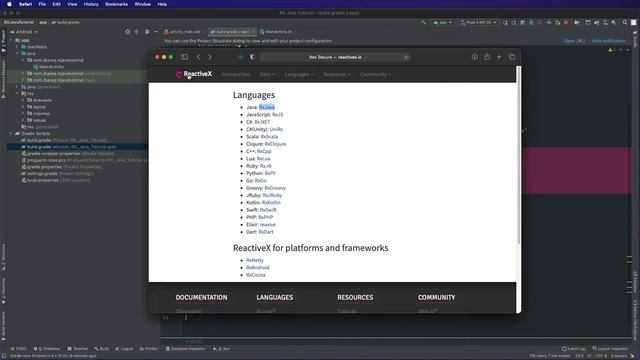
Task: Open the Problems tool window
Action: (x=47, y=349)
